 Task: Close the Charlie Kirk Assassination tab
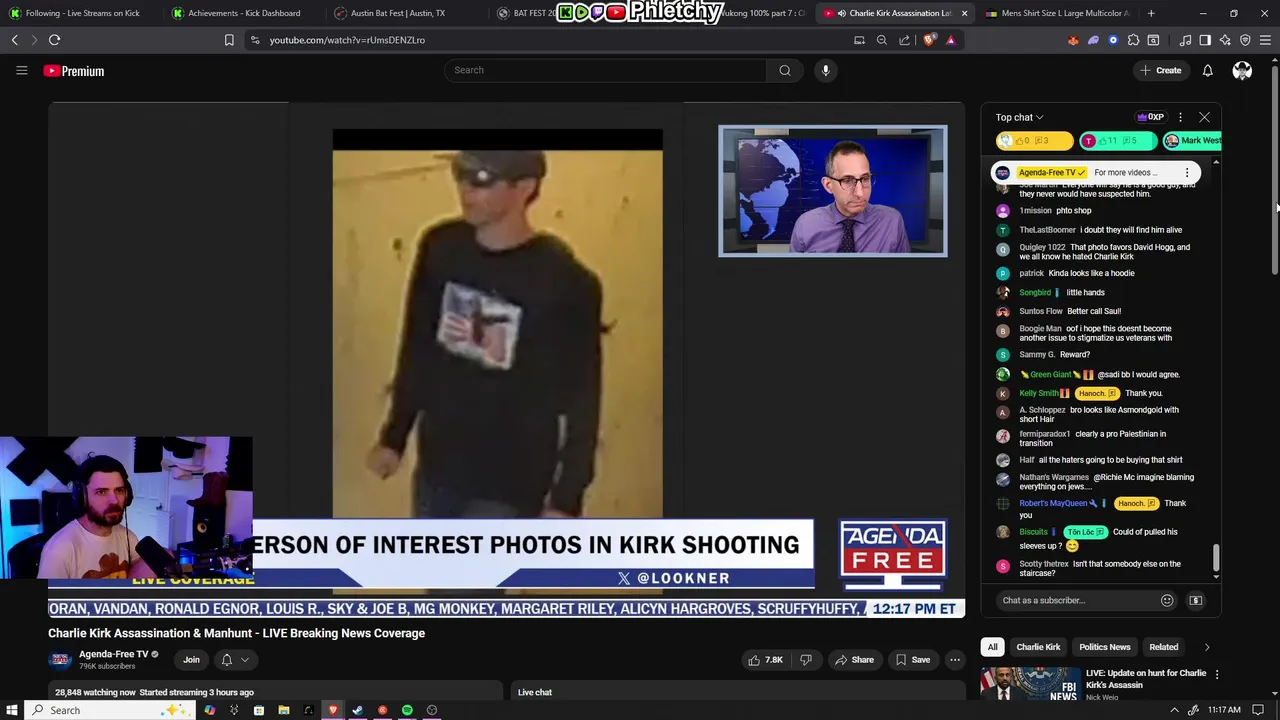[964, 13]
